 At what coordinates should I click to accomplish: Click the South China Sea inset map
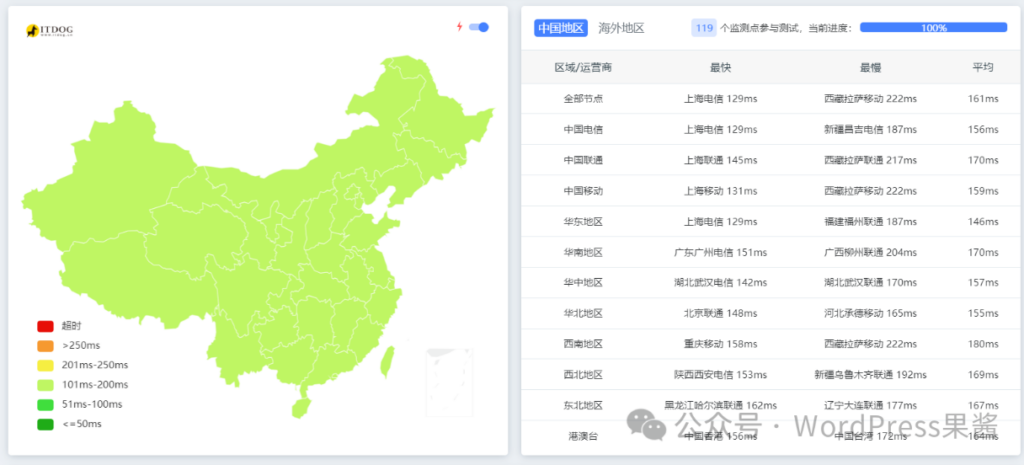(x=449, y=382)
